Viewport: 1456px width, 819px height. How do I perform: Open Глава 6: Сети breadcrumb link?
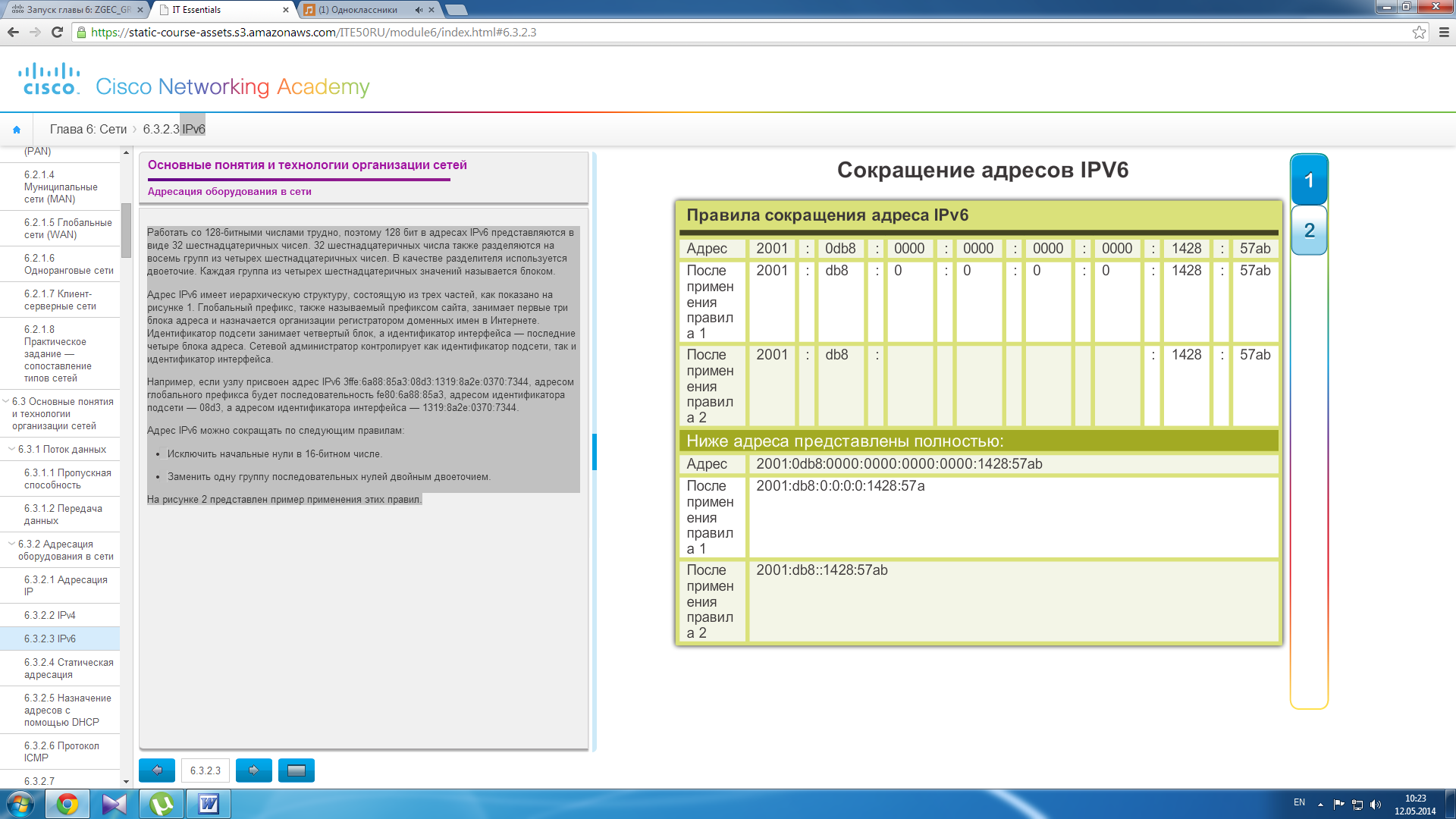pos(88,130)
